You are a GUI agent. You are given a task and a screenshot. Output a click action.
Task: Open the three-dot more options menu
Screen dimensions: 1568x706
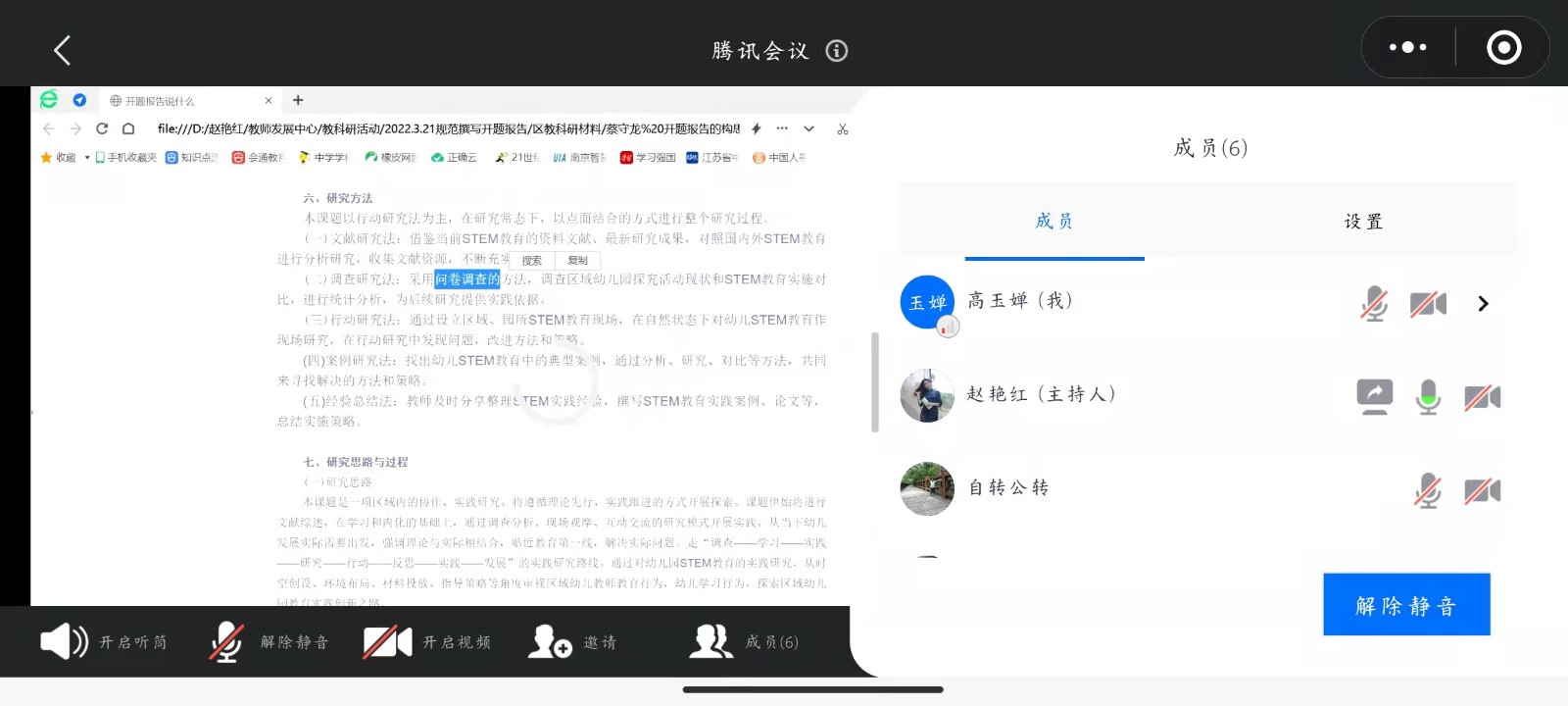click(x=1407, y=47)
